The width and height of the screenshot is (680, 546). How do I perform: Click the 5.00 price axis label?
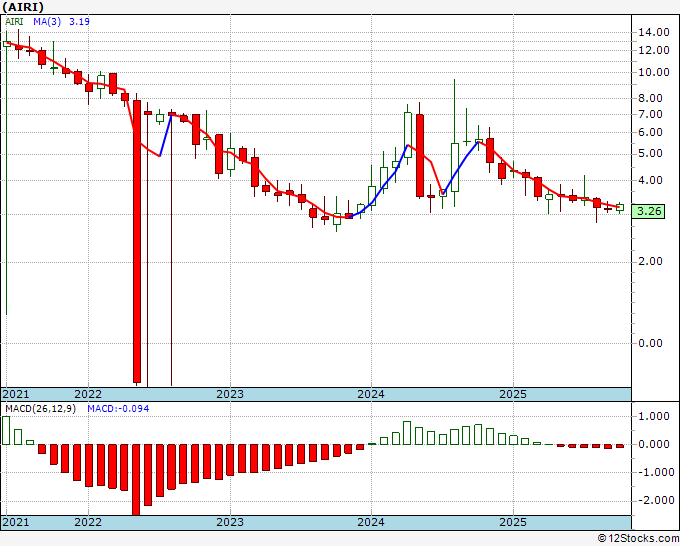(x=650, y=154)
